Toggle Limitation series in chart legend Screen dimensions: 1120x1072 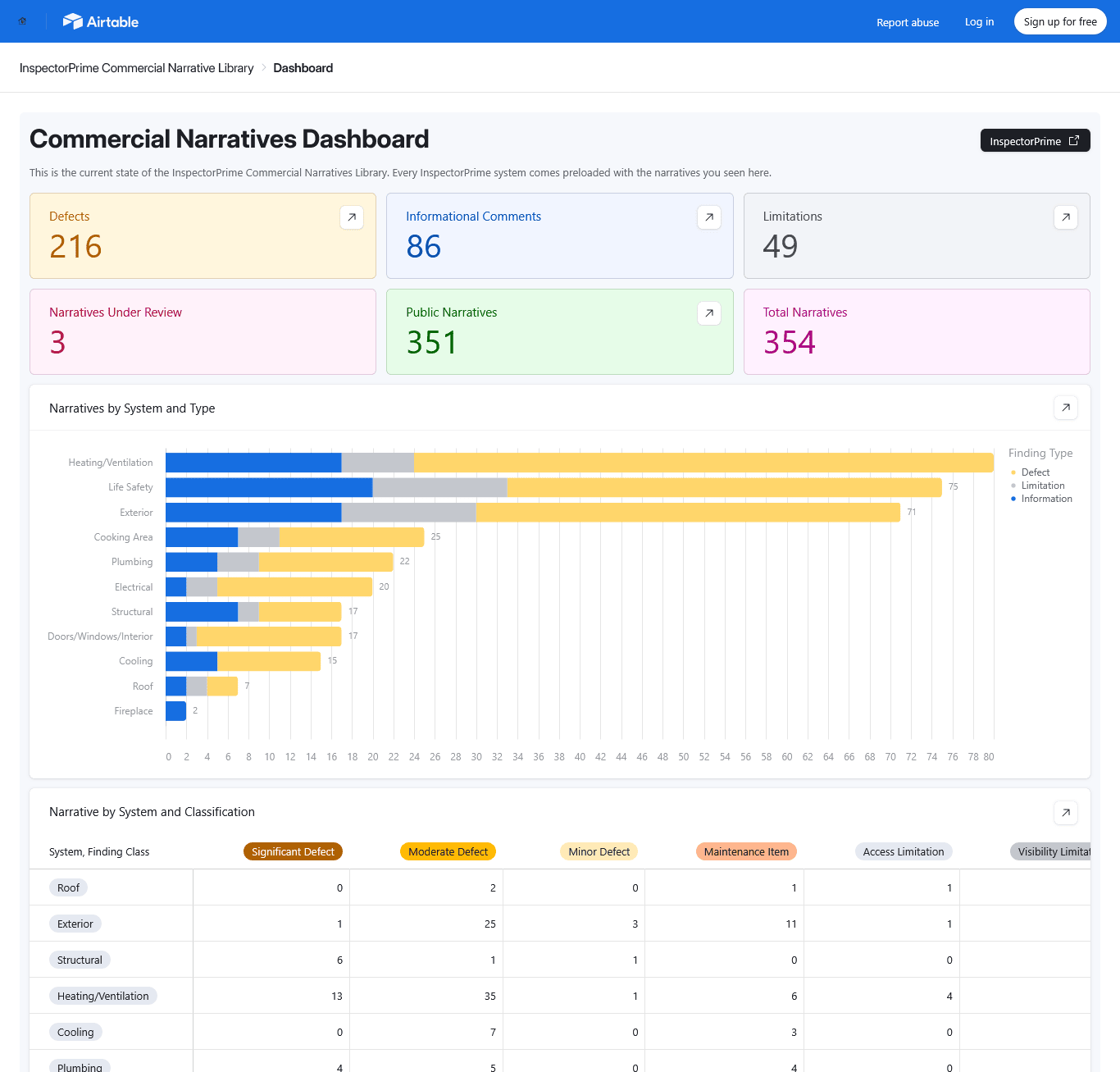1042,486
